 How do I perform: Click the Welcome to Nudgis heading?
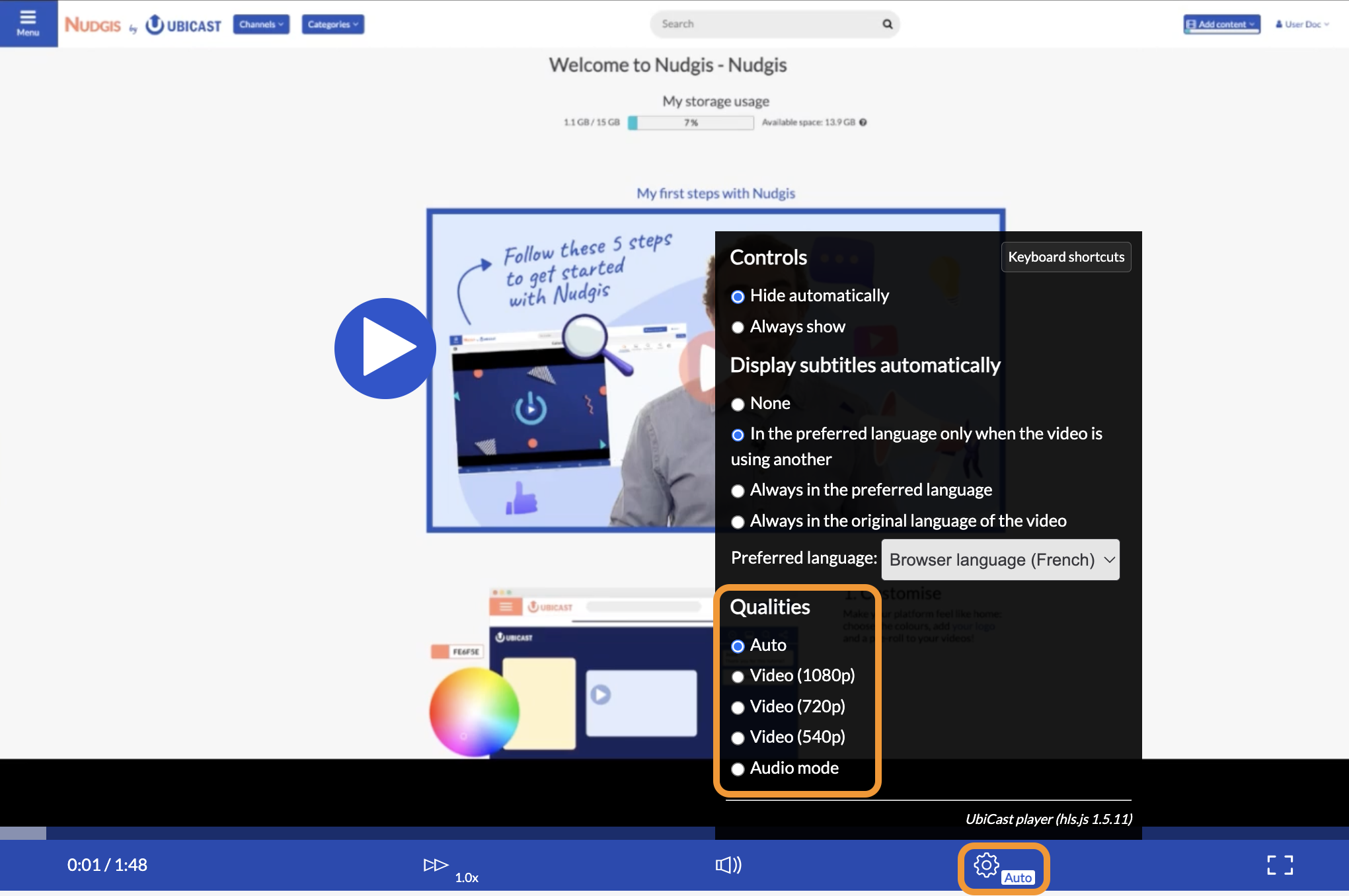668,65
